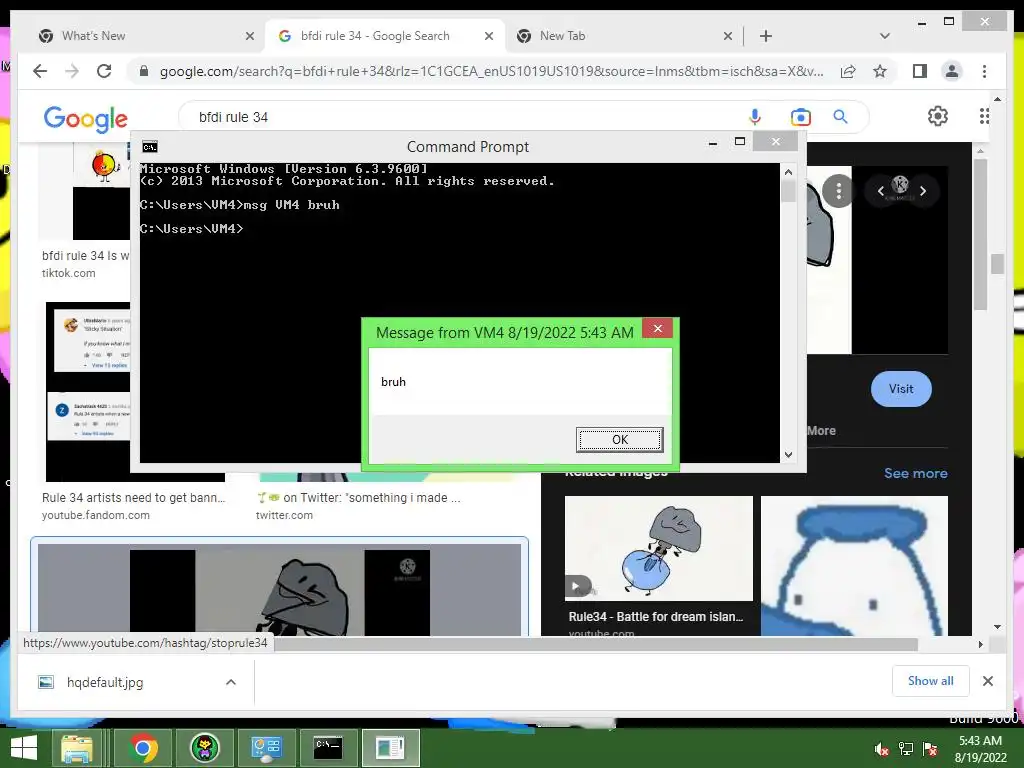Click the hqdefault.jpg file icon
Screen dimensions: 1024x768
(x=46, y=682)
